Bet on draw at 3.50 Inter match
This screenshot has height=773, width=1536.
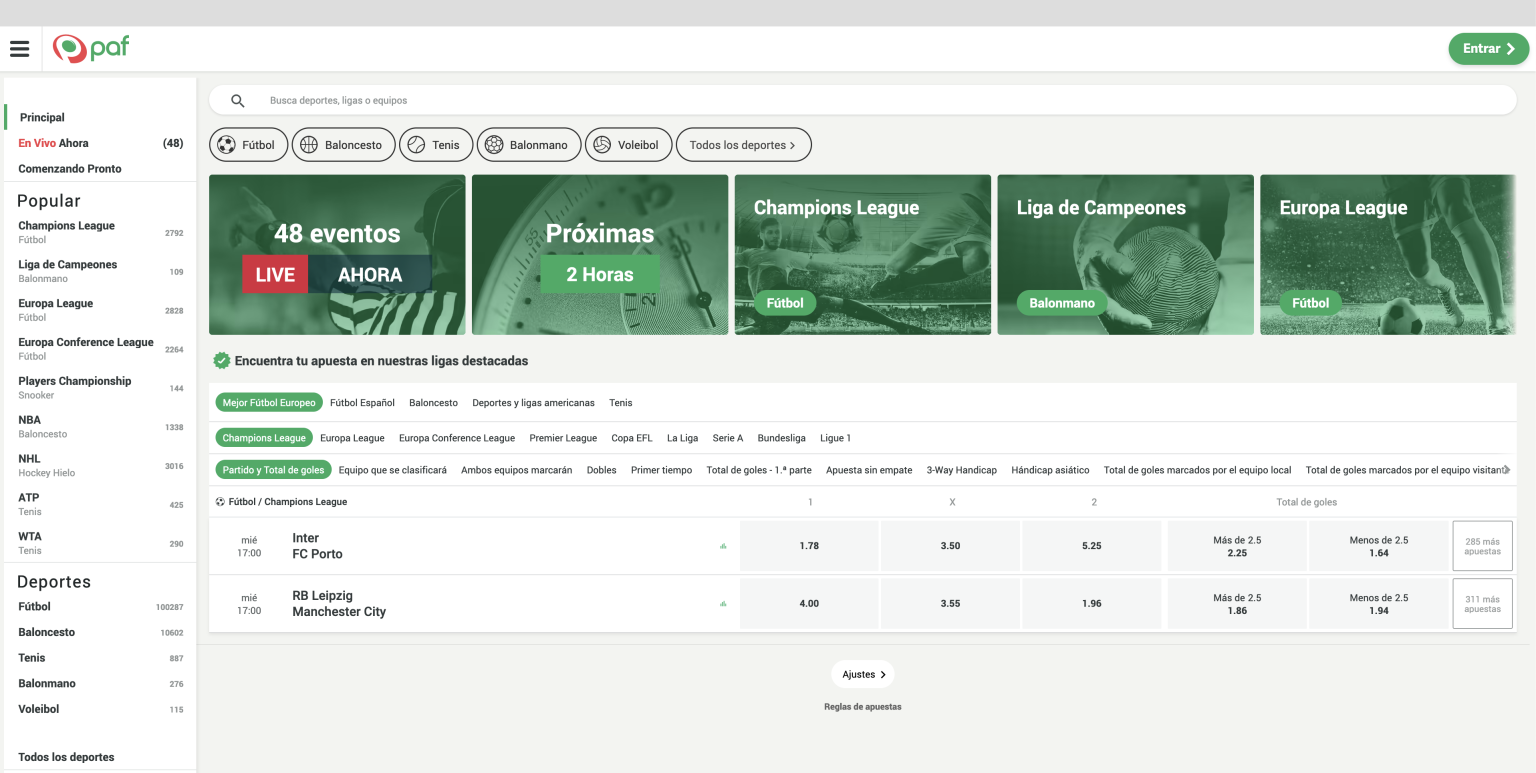tap(951, 546)
